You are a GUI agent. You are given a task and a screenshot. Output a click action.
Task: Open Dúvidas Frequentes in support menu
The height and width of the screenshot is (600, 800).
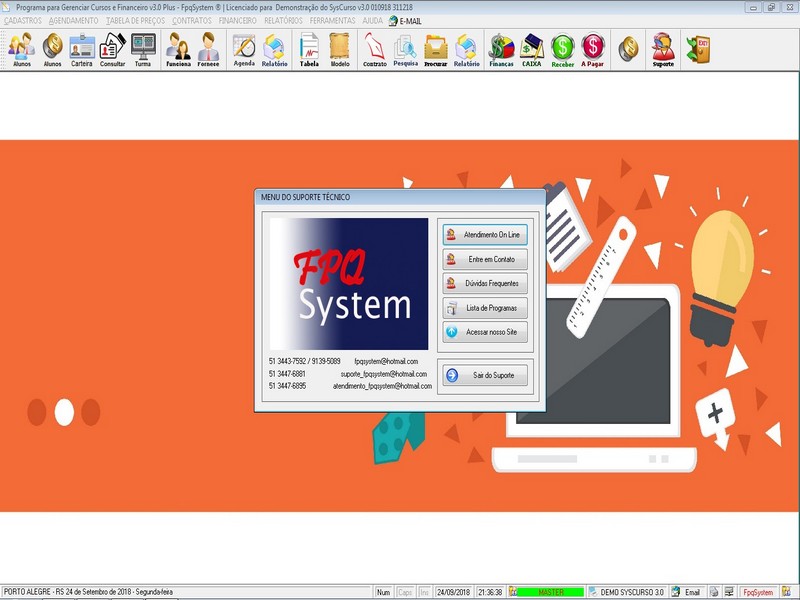[x=485, y=283]
